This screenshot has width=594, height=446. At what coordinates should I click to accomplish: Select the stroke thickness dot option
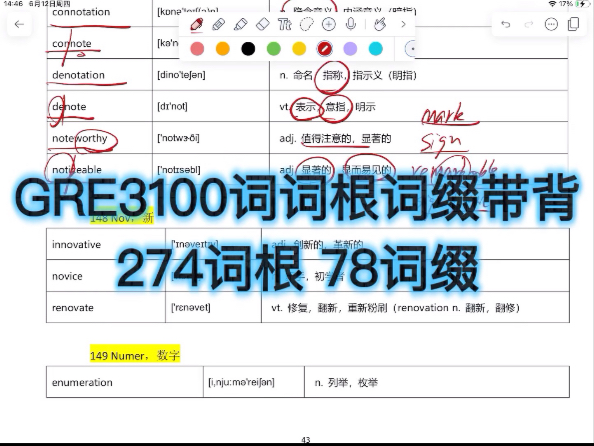410,49
